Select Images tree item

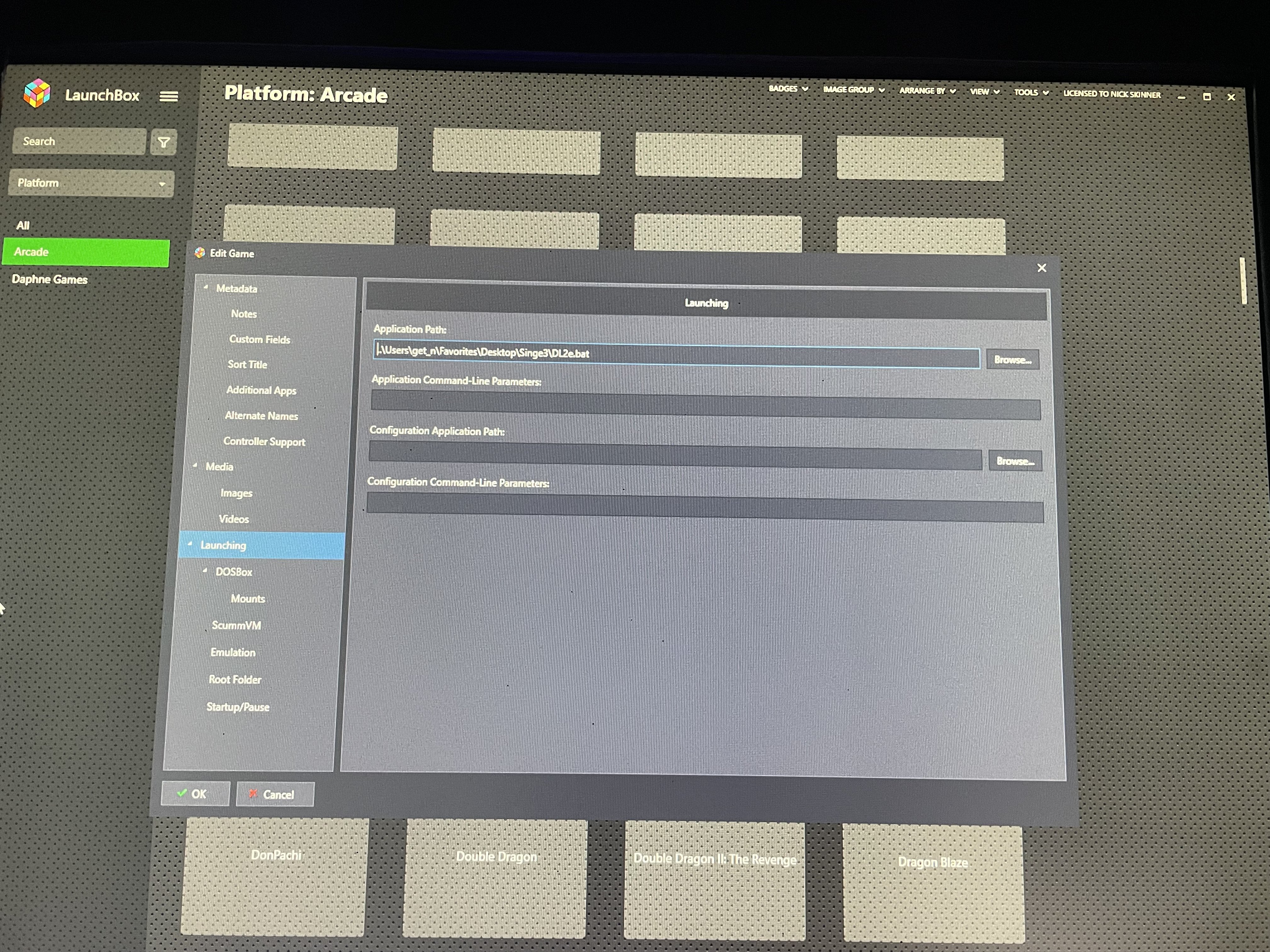coord(236,493)
